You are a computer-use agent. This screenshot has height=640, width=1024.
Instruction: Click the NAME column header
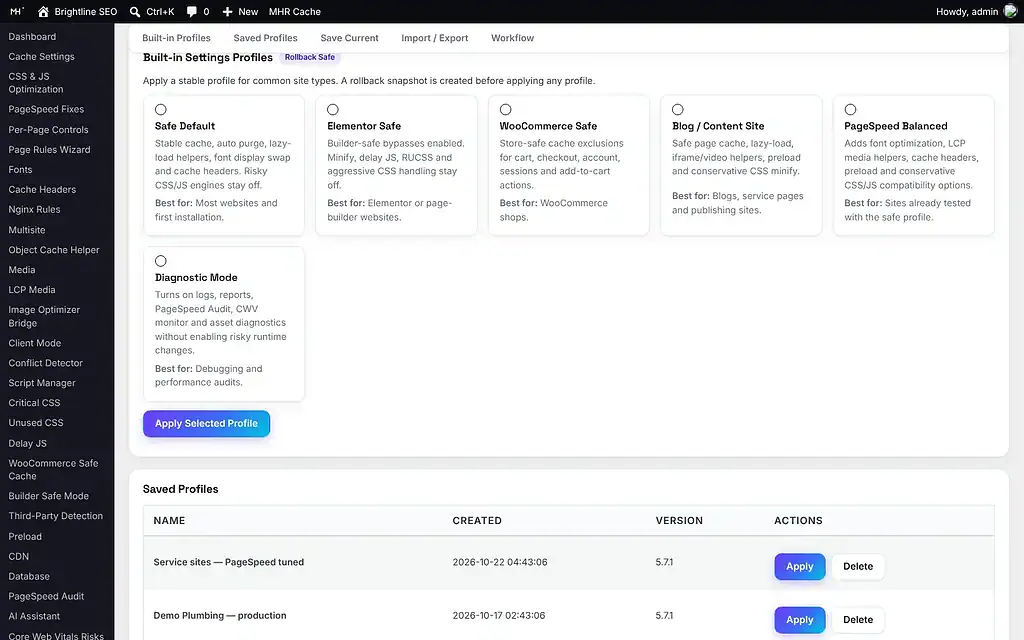click(169, 520)
